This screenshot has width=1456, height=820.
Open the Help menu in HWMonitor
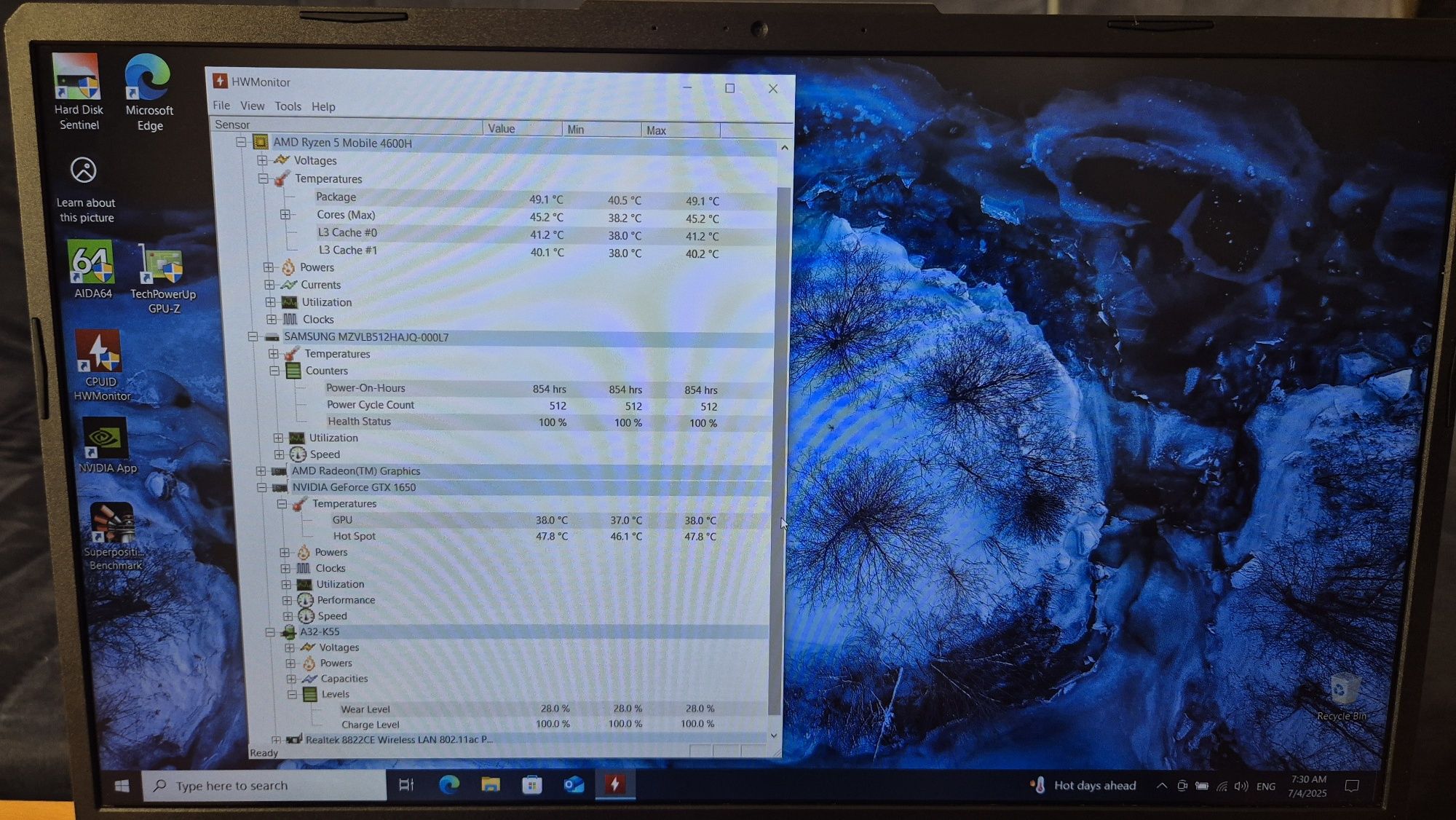323,107
